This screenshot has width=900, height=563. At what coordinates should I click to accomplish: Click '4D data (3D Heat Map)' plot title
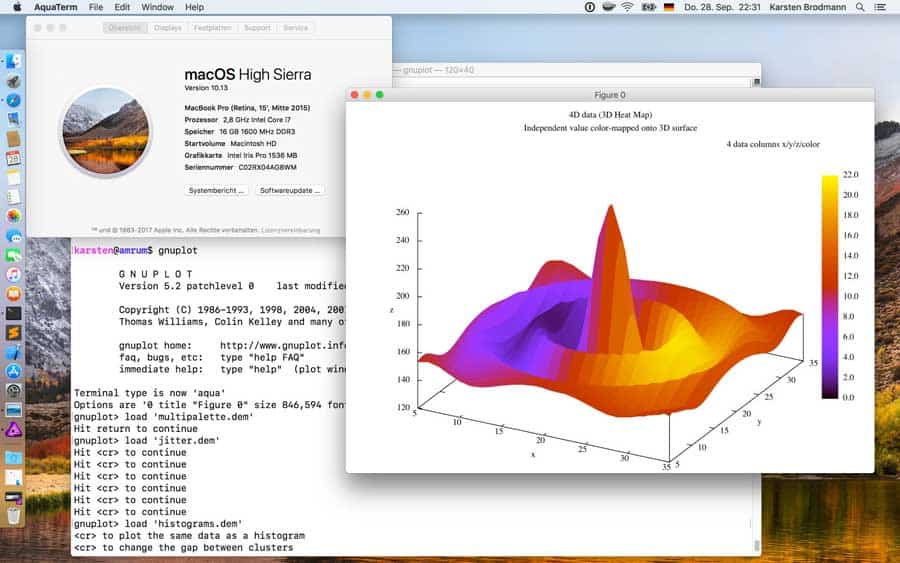click(610, 115)
